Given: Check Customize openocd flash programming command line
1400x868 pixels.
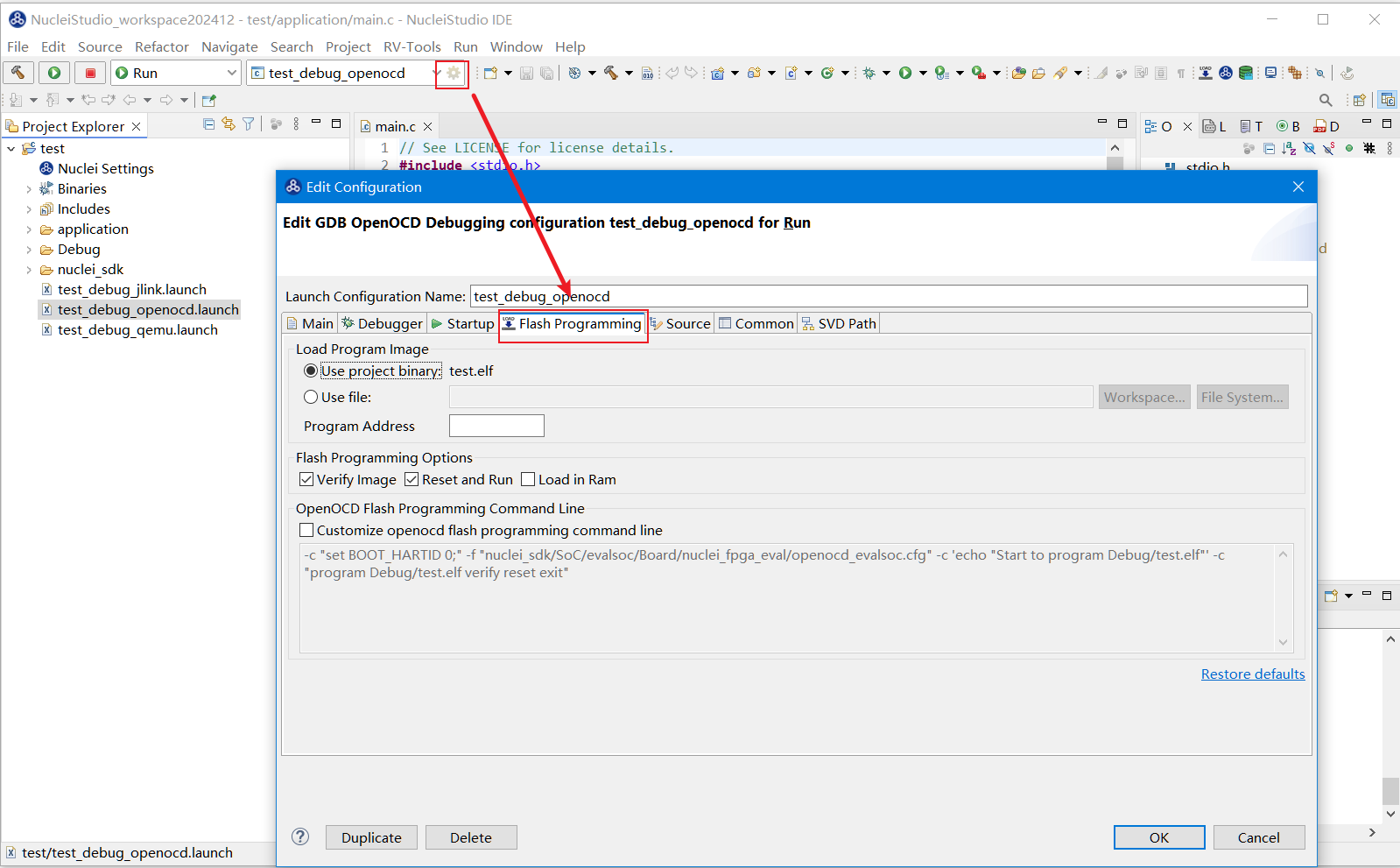Looking at the screenshot, I should pos(306,530).
